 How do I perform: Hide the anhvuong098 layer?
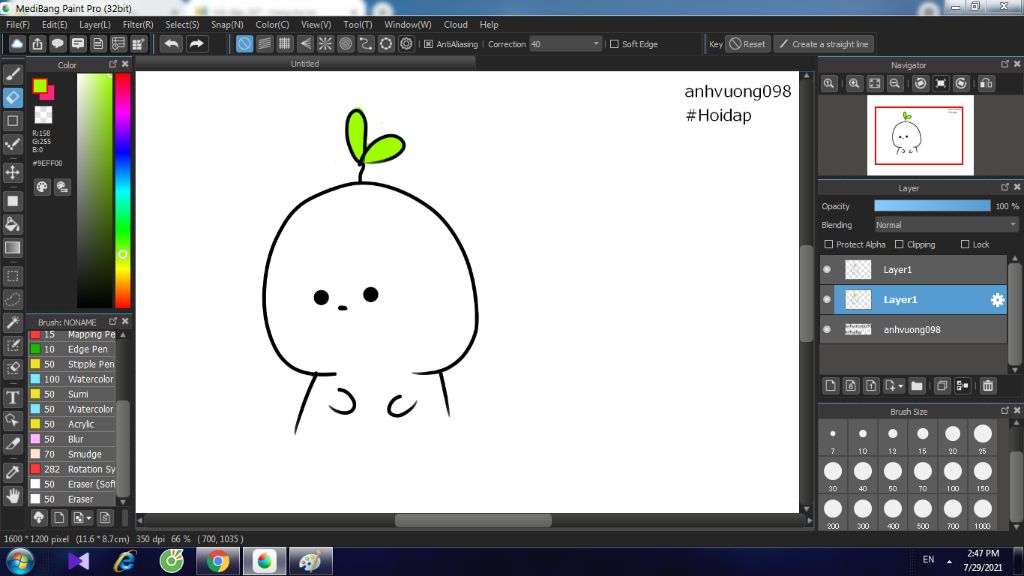click(827, 330)
